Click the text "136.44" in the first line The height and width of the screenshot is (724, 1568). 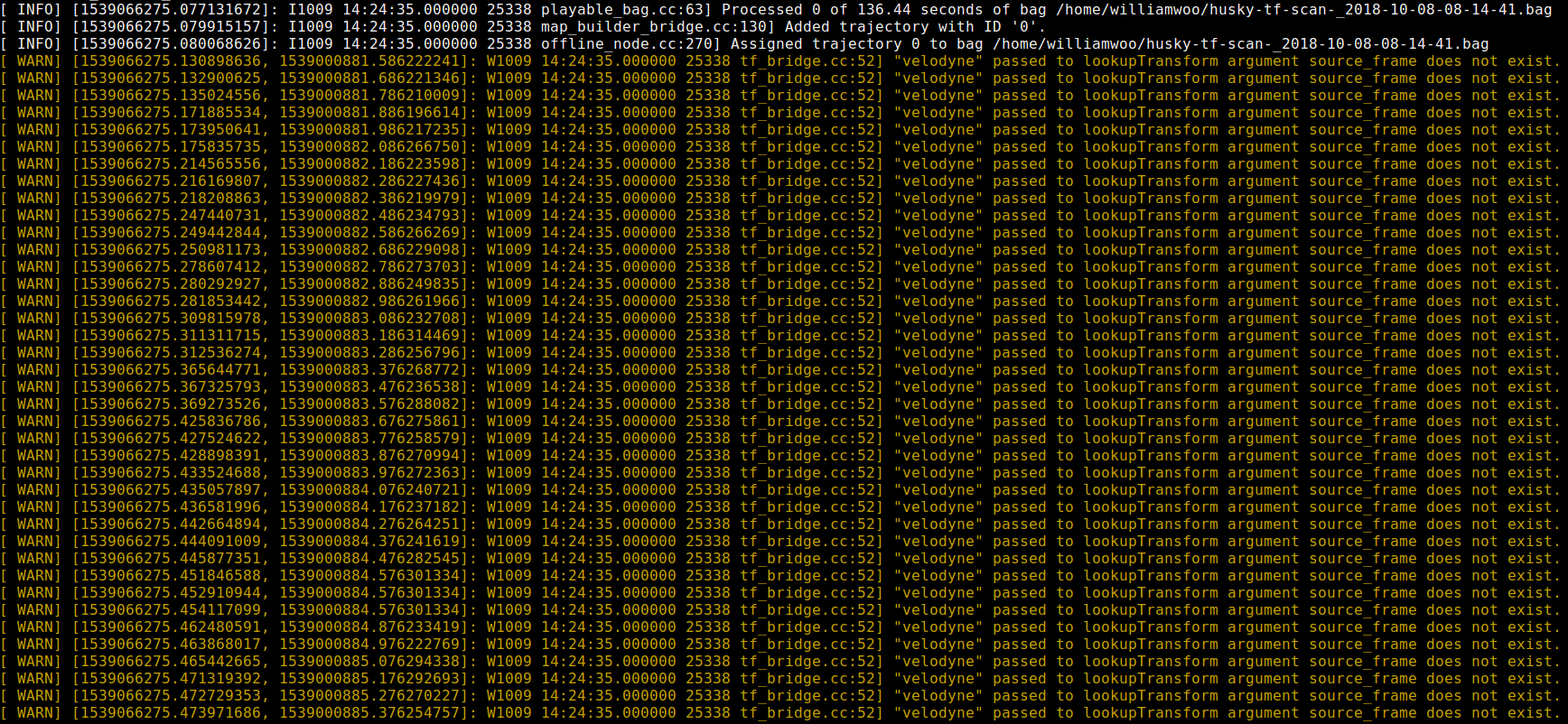click(x=883, y=9)
